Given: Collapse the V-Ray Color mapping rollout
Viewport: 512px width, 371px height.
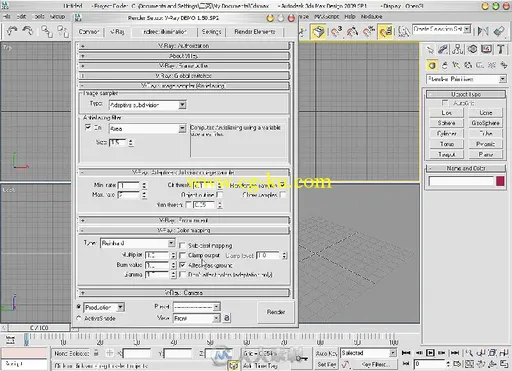Looking at the screenshot, I should click(184, 230).
